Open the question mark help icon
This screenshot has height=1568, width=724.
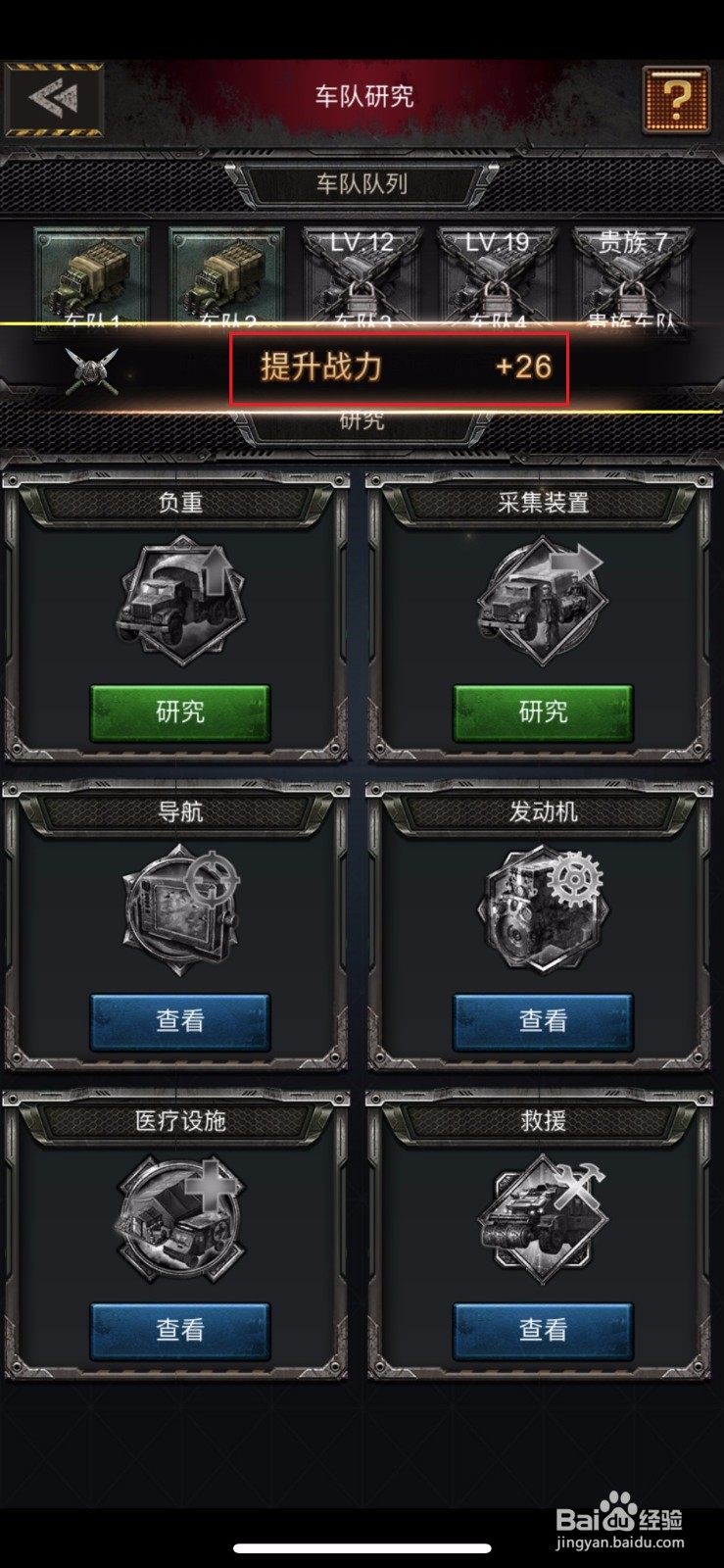click(x=676, y=99)
